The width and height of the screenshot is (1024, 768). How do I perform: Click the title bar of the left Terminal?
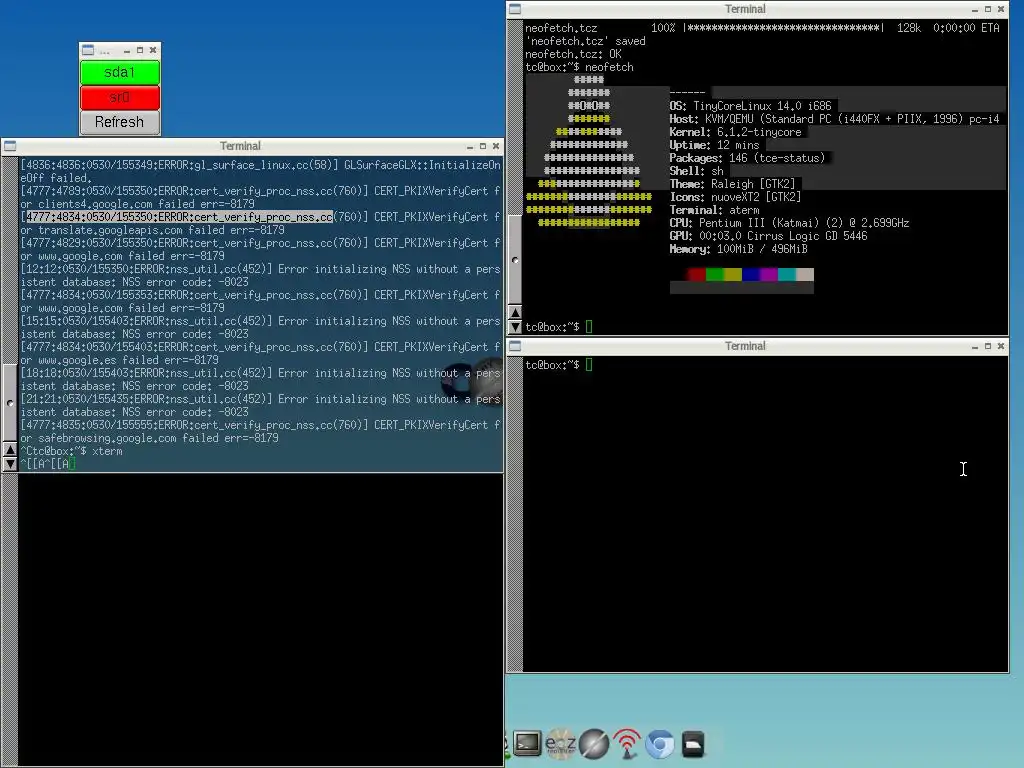[240, 146]
